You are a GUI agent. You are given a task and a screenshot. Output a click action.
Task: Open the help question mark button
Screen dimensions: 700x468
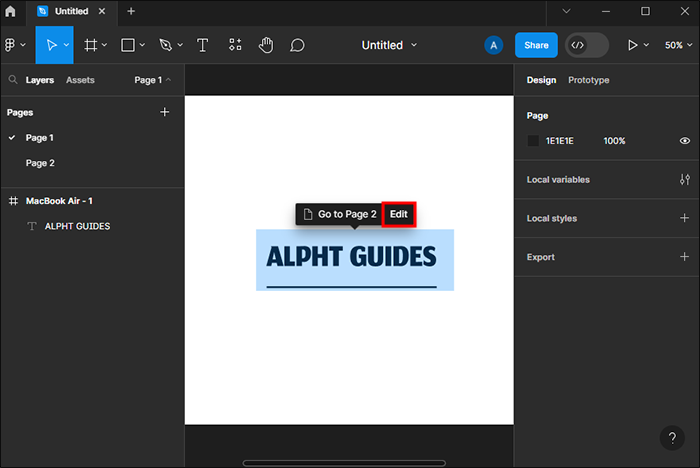(671, 438)
